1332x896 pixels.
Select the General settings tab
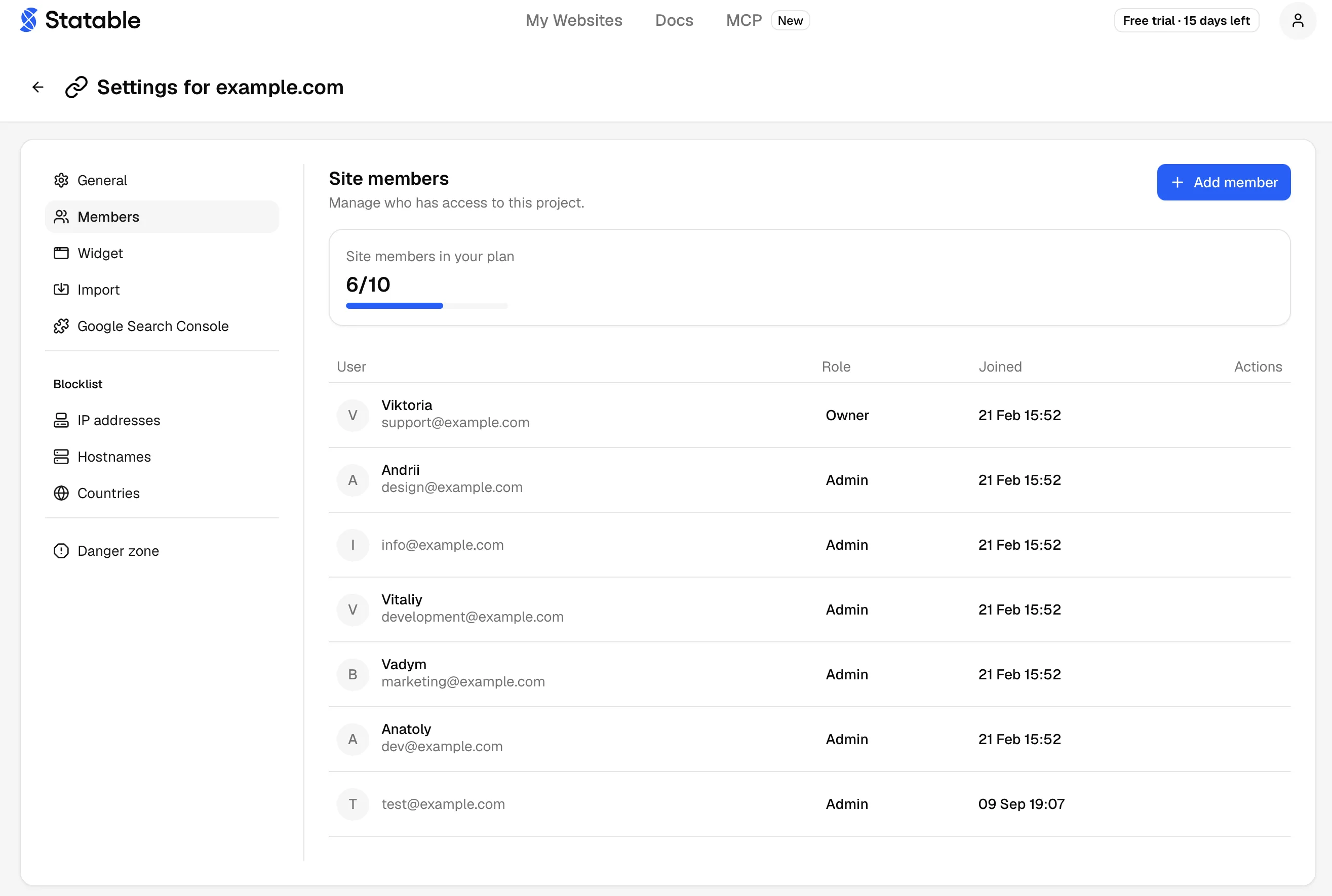click(x=162, y=181)
